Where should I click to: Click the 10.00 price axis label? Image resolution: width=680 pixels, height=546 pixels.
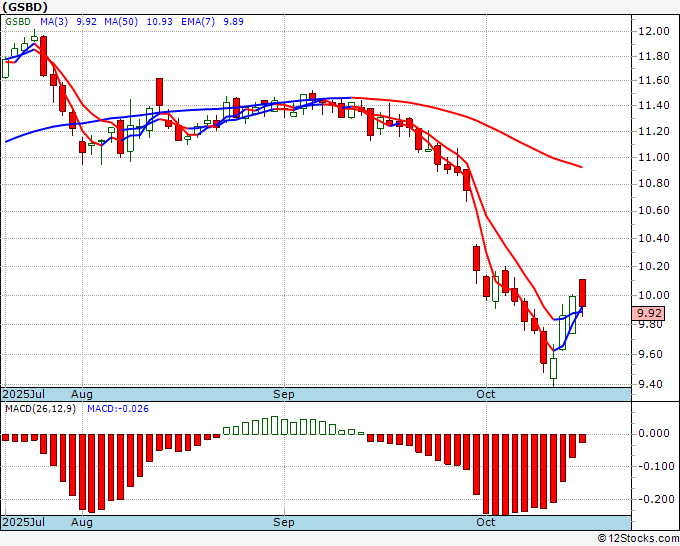[654, 295]
